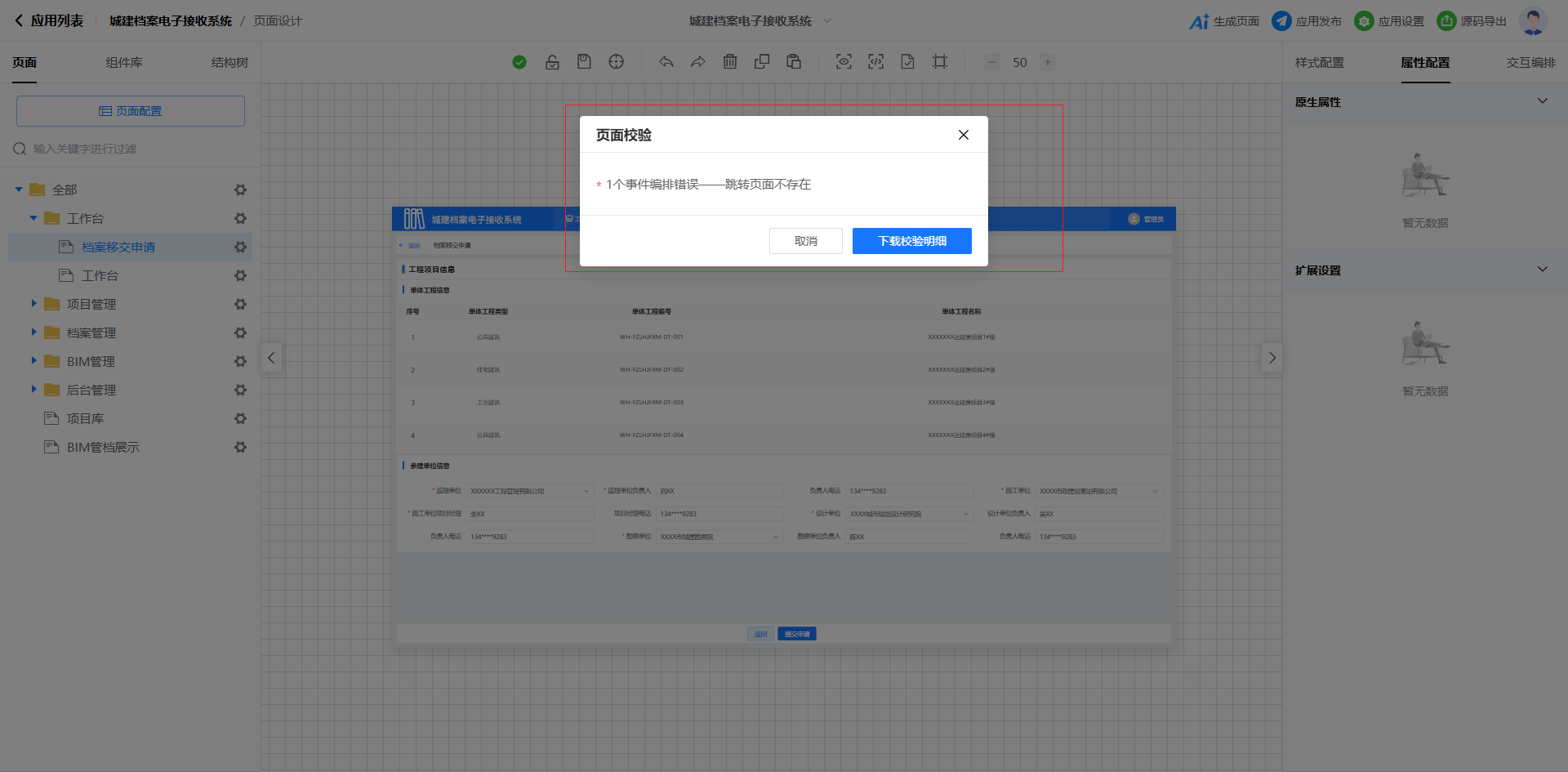Switch to the 交互编排 tab
1568x772 pixels.
pyautogui.click(x=1530, y=63)
